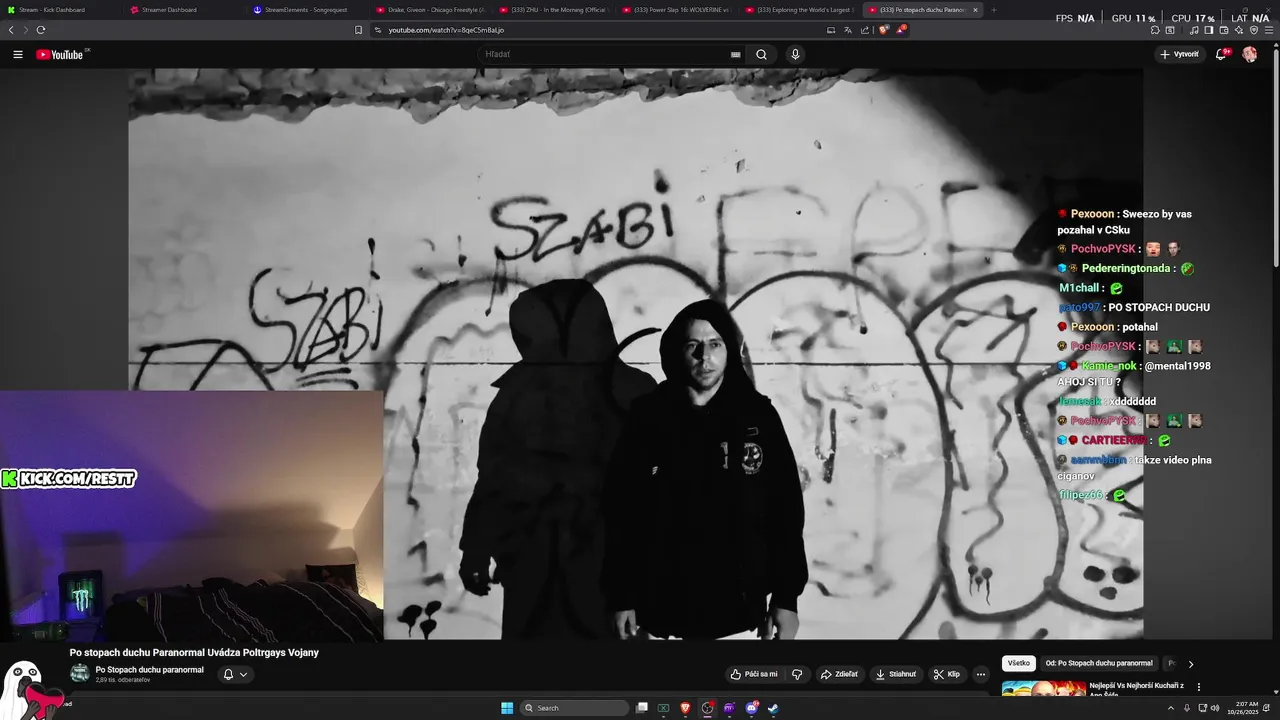
Task: Open the YouTube hamburger guide menu
Action: (18, 55)
